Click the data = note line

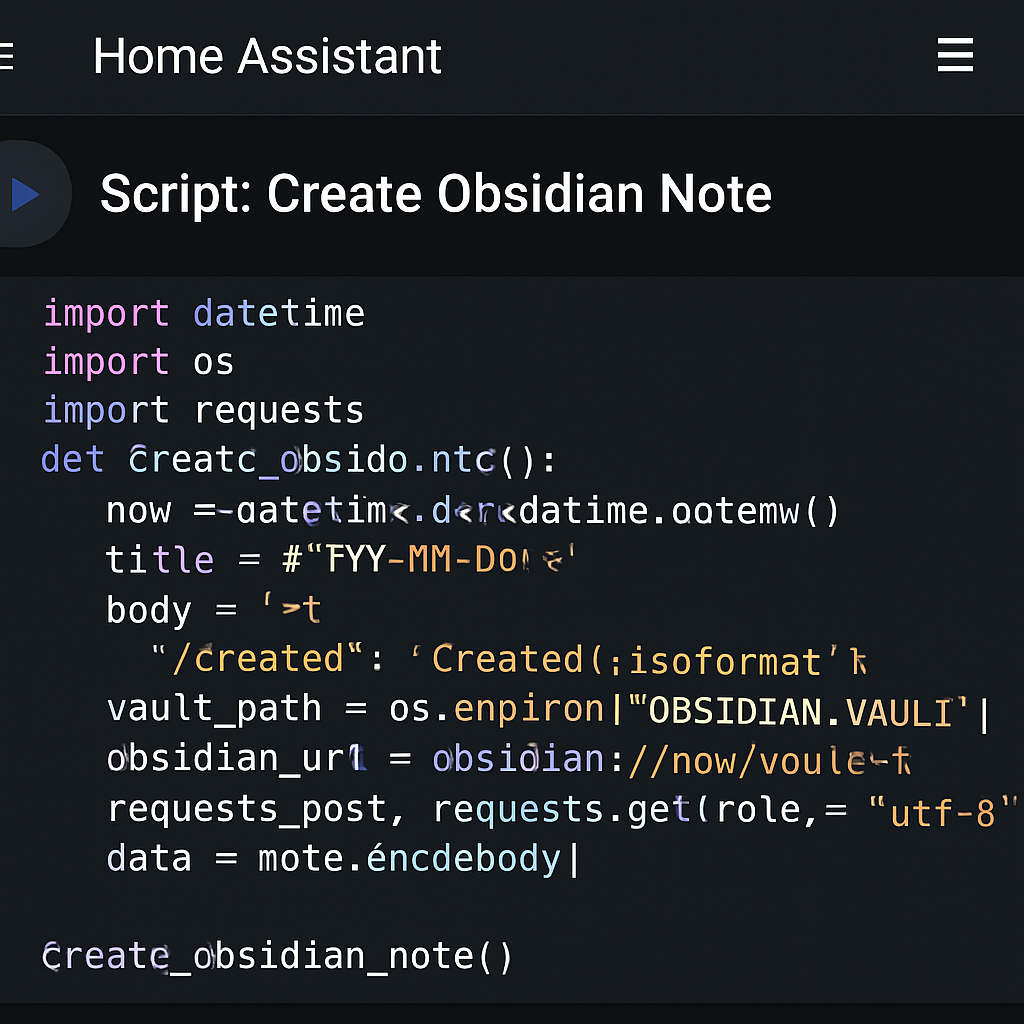point(340,858)
